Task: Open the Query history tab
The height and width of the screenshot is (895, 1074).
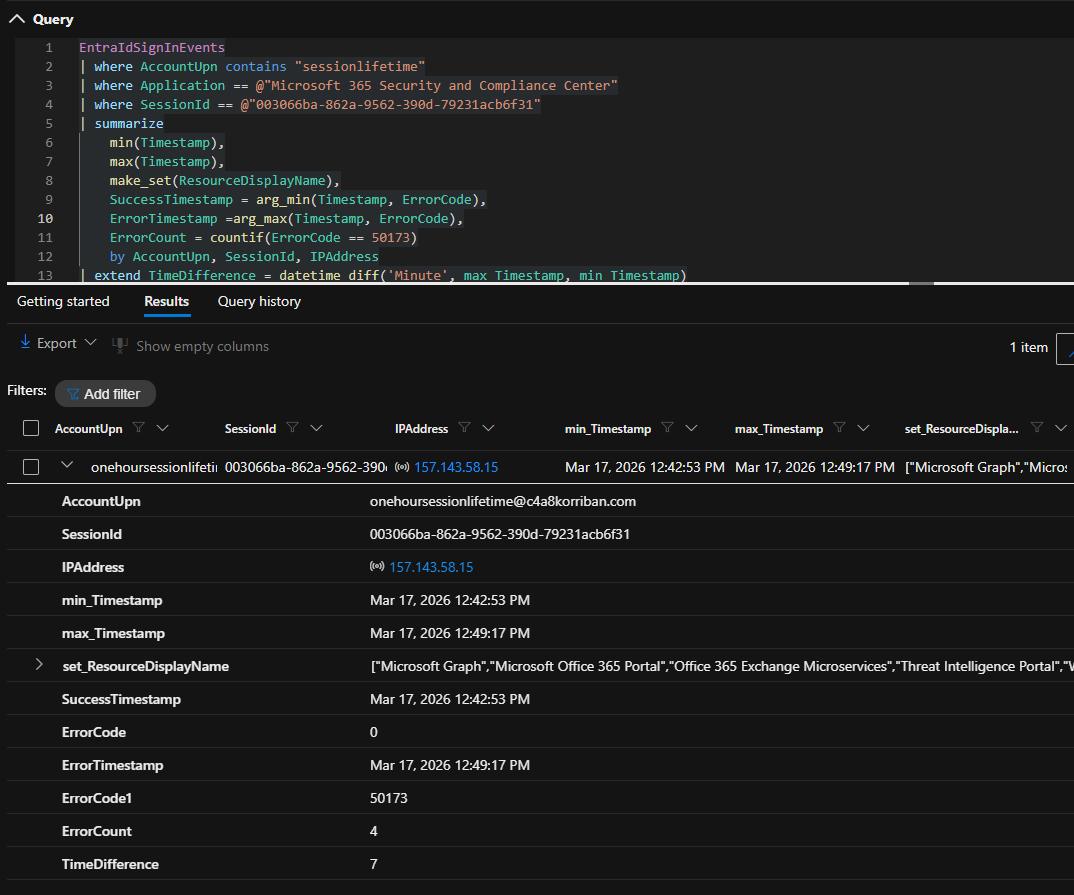Action: tap(259, 301)
